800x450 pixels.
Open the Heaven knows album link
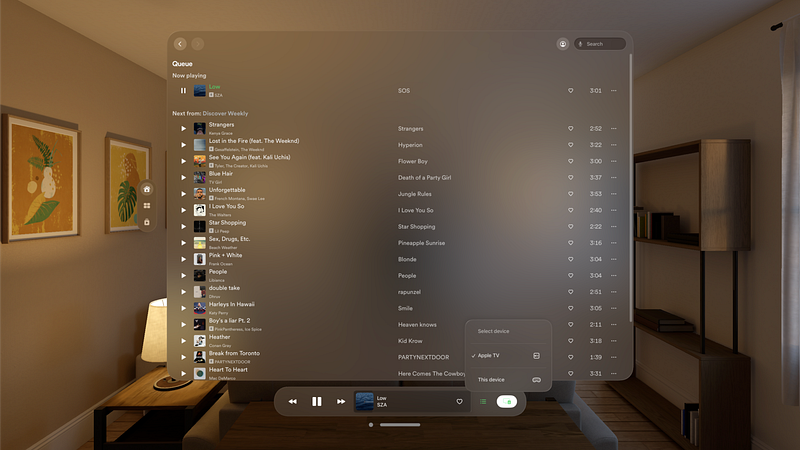[417, 324]
